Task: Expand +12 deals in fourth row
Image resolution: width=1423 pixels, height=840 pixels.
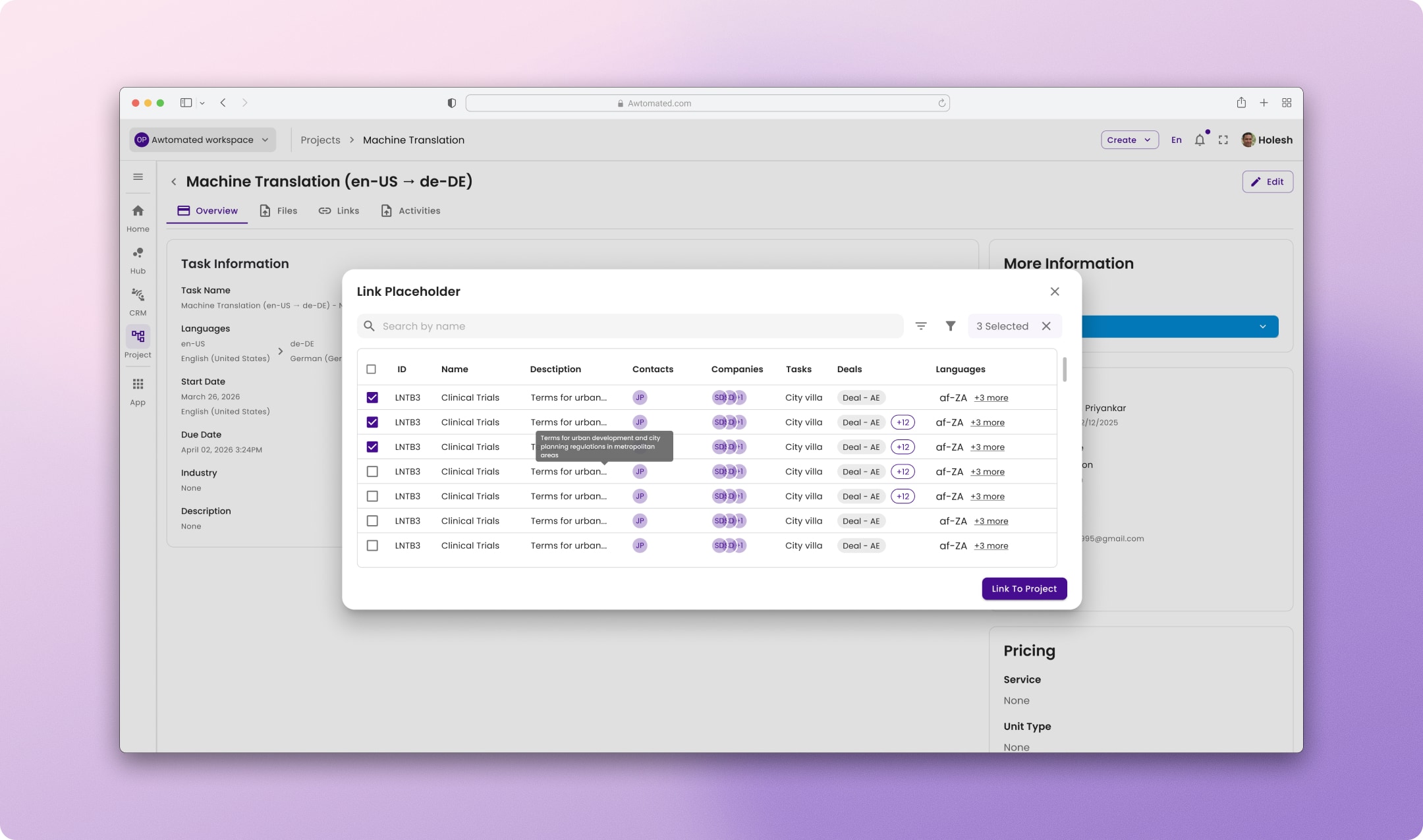Action: [x=903, y=472]
